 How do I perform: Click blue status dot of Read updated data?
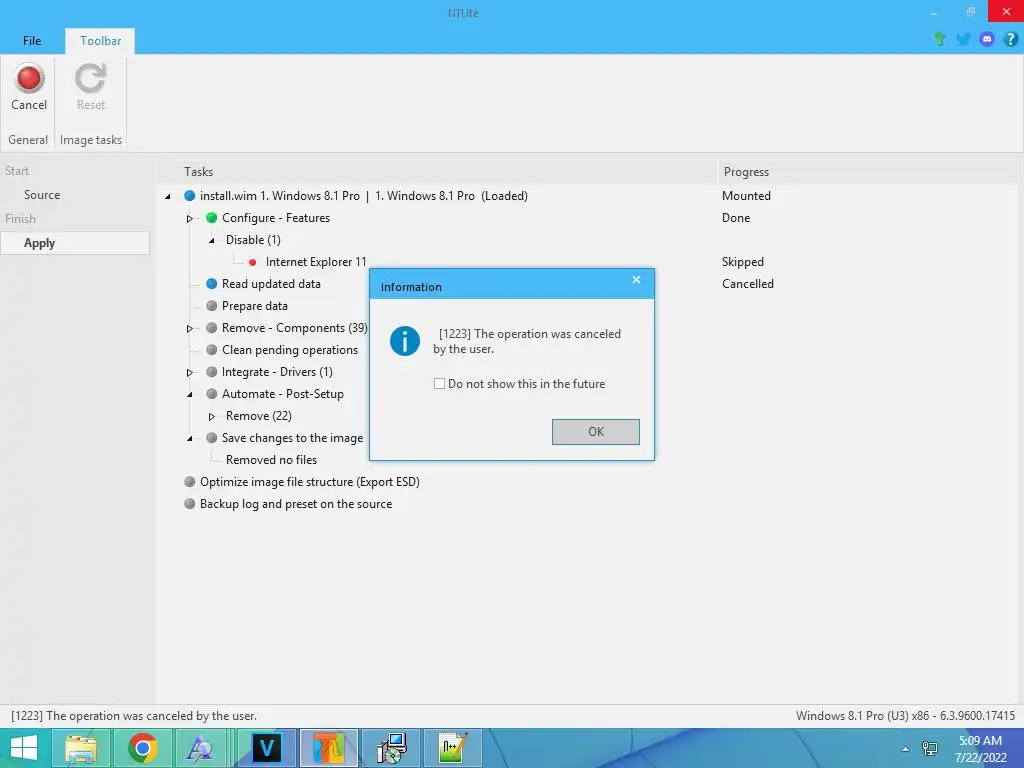[x=212, y=283]
